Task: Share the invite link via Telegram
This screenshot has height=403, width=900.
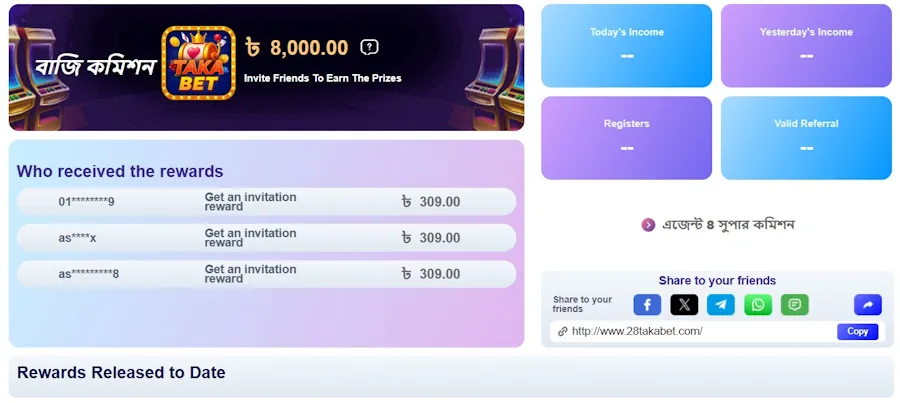Action: click(x=721, y=305)
